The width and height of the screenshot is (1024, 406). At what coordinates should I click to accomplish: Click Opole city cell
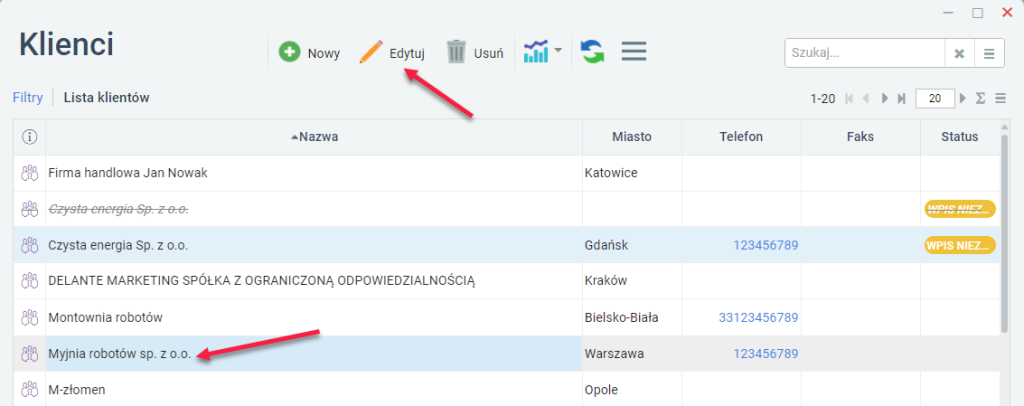[x=632, y=390]
